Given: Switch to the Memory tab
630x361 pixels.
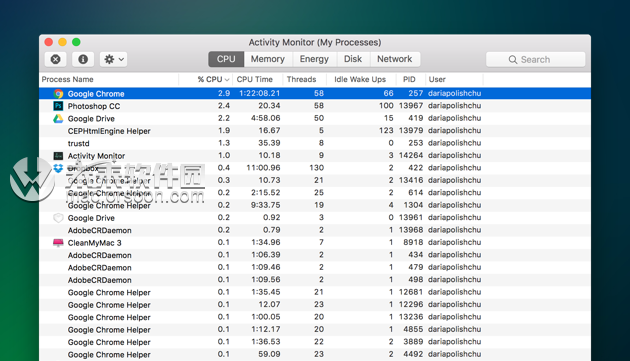Looking at the screenshot, I should click(268, 59).
